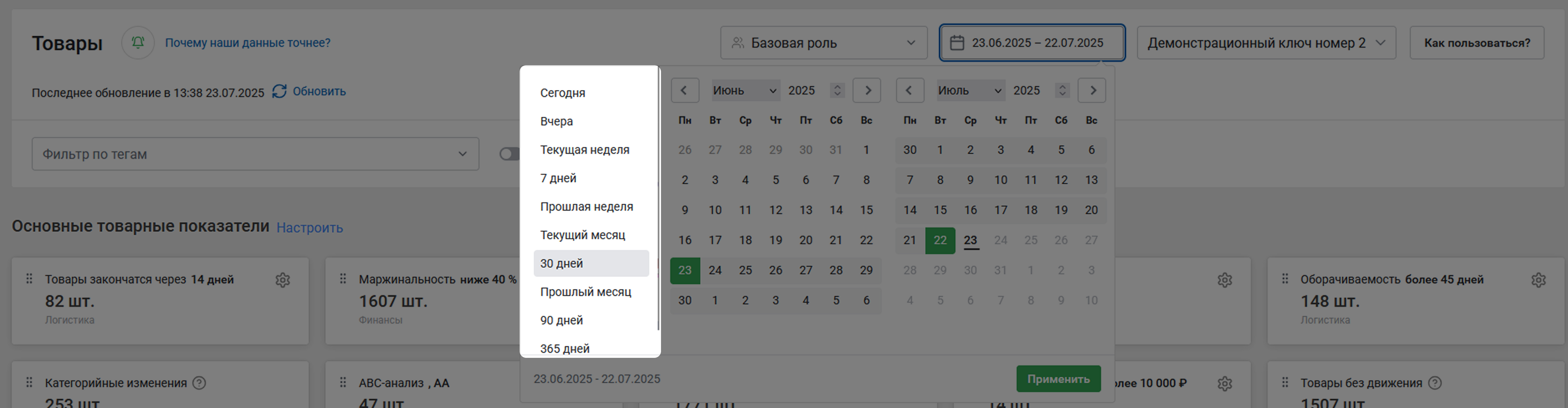This screenshot has width=1568, height=408.
Task: Click the 148 шт. value
Action: click(1330, 301)
